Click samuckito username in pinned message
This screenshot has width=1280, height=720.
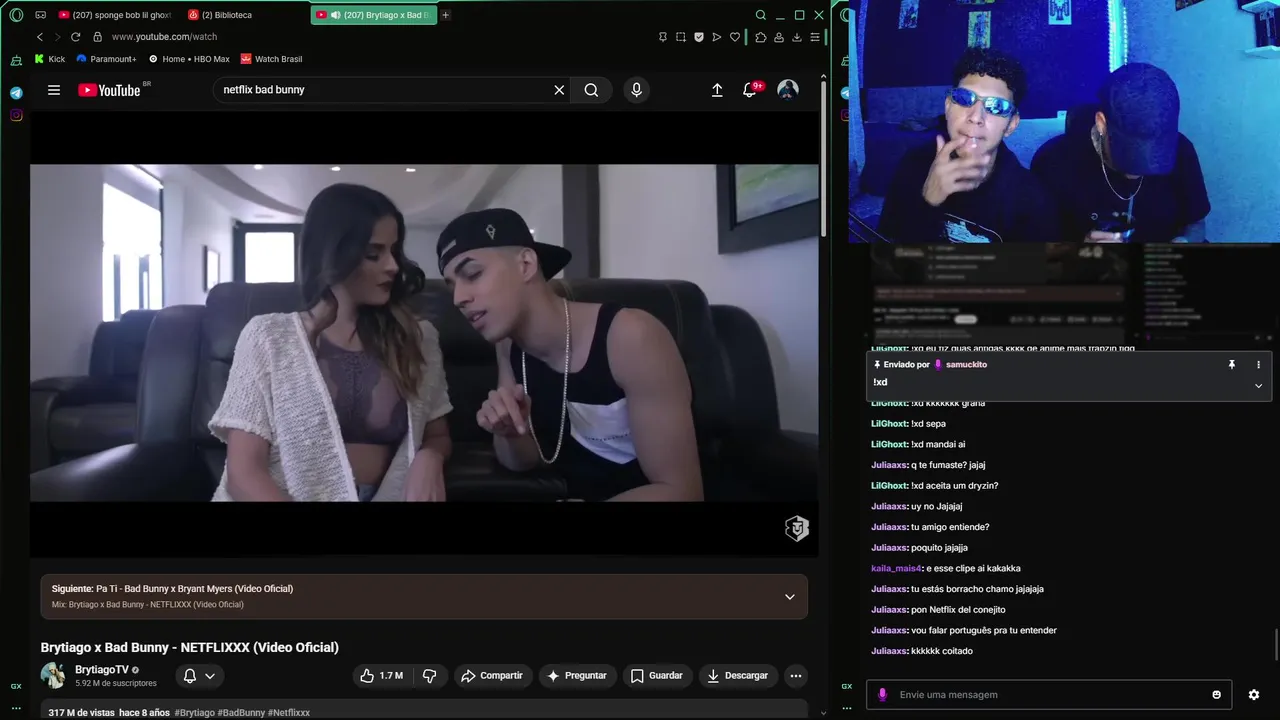point(966,365)
